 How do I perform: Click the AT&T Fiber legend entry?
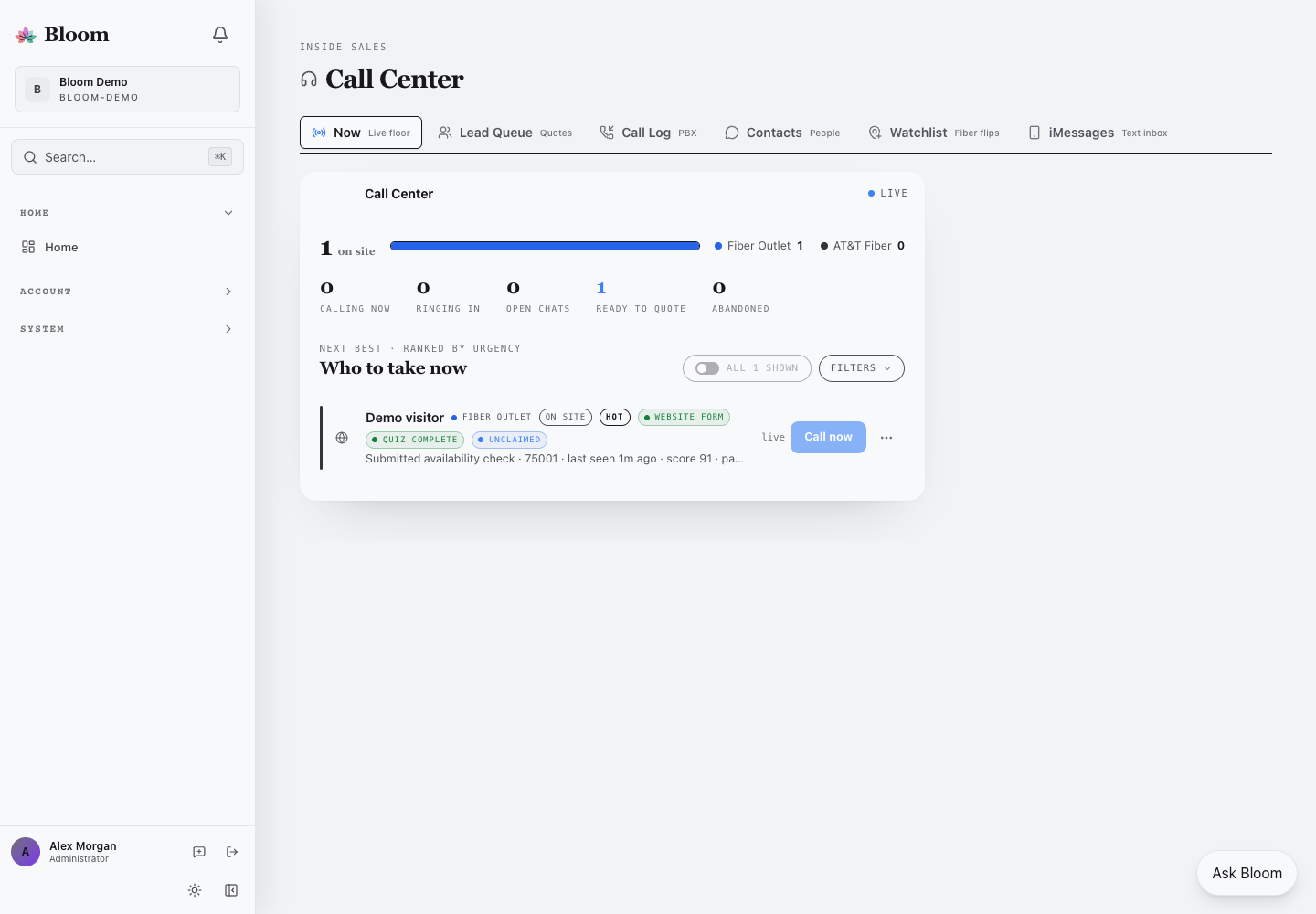[863, 246]
